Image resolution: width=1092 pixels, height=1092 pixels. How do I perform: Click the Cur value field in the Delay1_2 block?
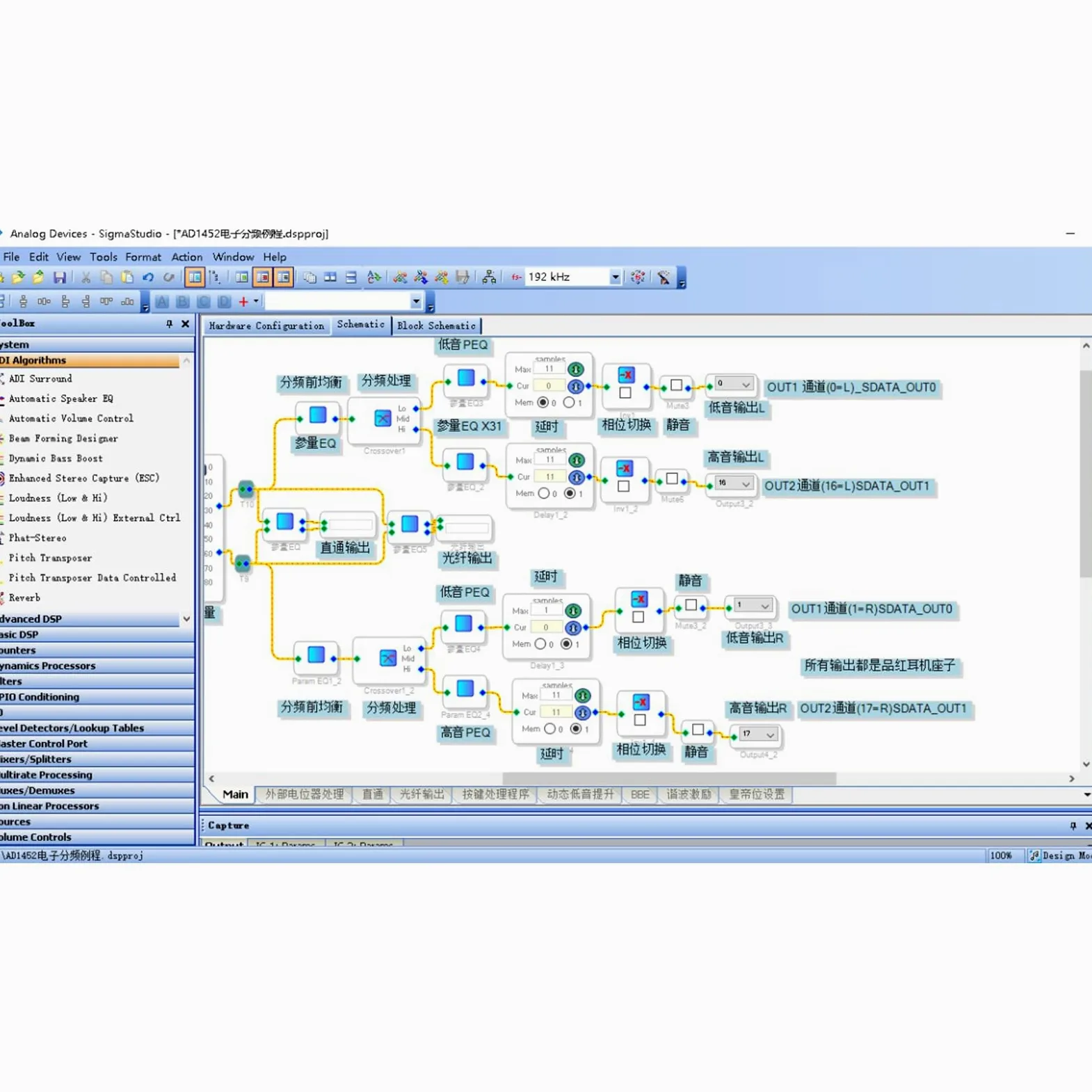(x=549, y=477)
